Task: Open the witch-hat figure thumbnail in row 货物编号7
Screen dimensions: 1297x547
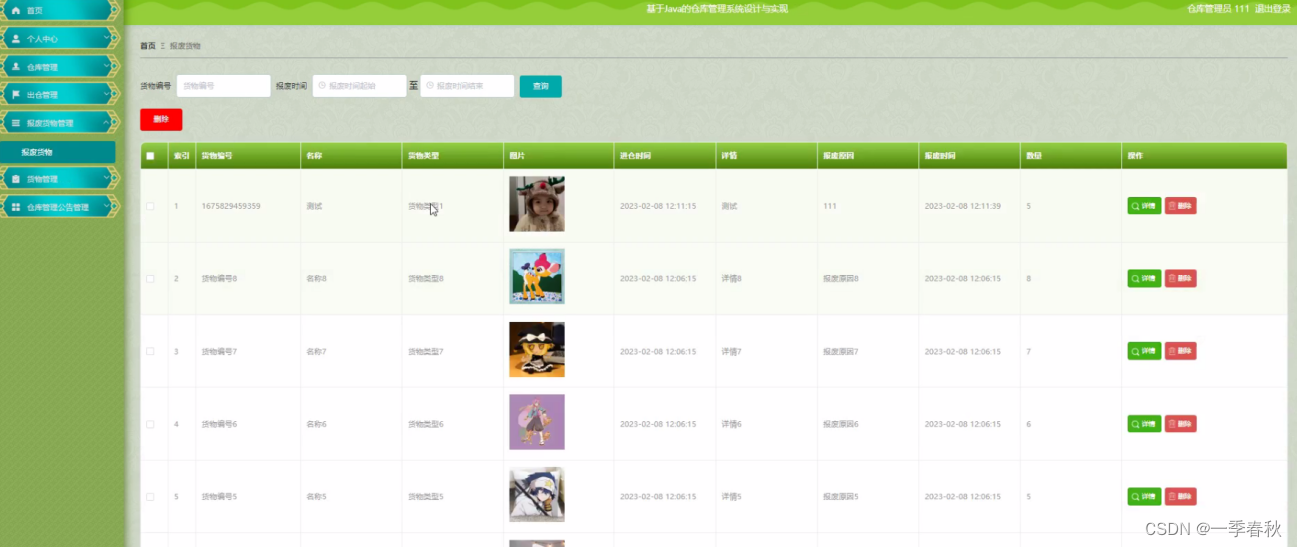Action: point(537,350)
